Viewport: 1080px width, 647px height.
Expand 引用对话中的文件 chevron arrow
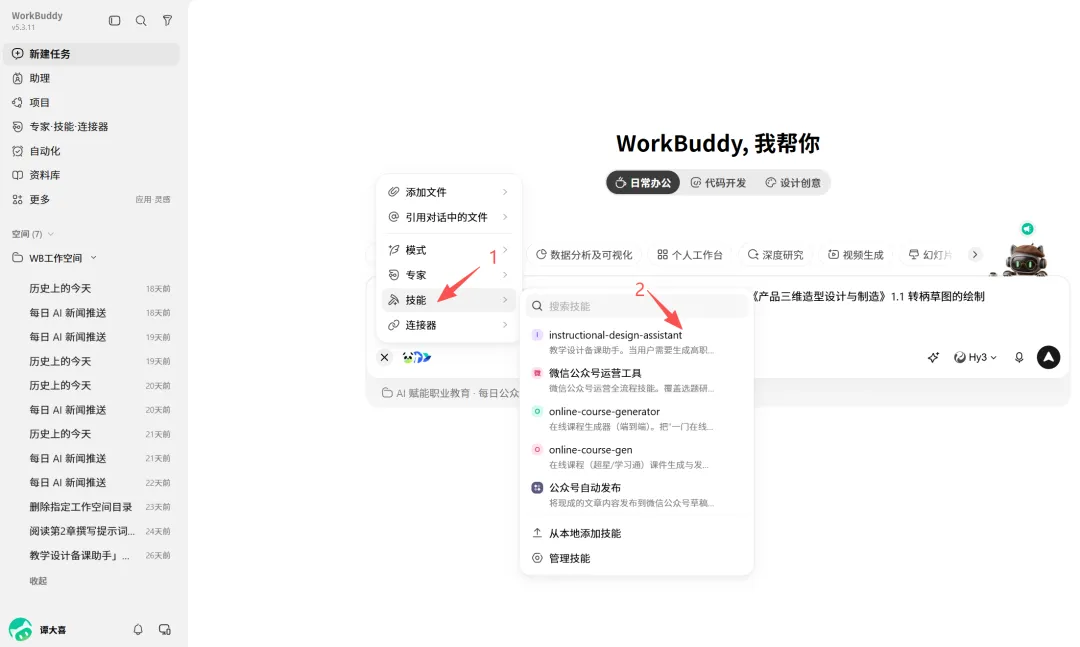[505, 217]
